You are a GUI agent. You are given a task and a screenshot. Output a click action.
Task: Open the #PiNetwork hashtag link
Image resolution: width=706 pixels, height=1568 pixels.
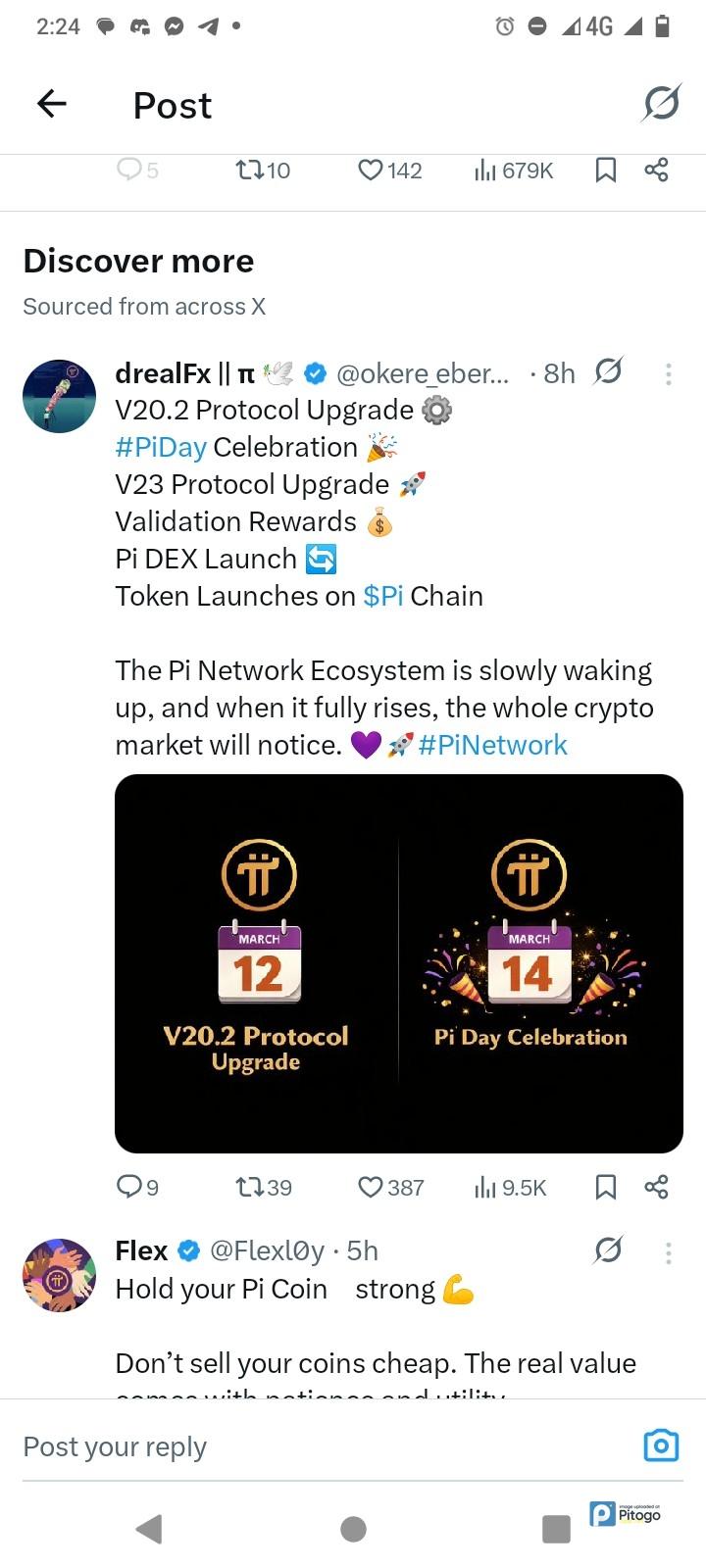492,745
